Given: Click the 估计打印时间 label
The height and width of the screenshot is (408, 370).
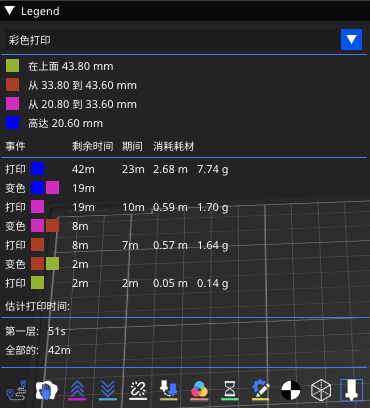Looking at the screenshot, I should point(38,306).
